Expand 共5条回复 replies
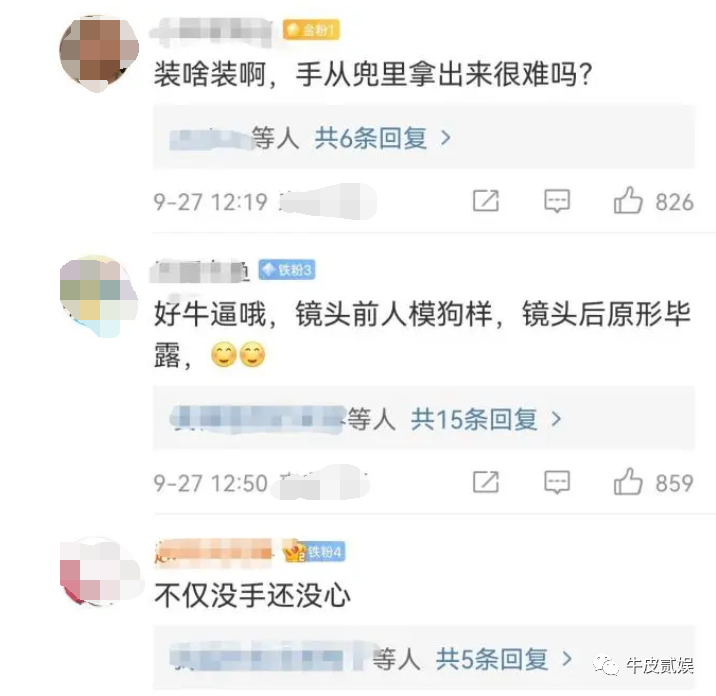The width and height of the screenshot is (716, 696). click(x=504, y=659)
